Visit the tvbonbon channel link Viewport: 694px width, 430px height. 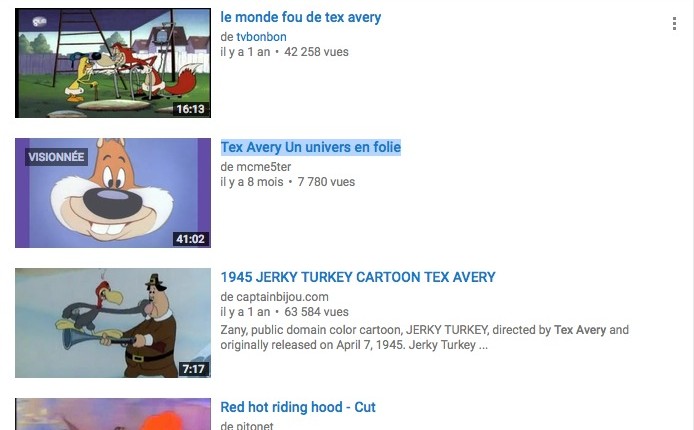click(261, 37)
